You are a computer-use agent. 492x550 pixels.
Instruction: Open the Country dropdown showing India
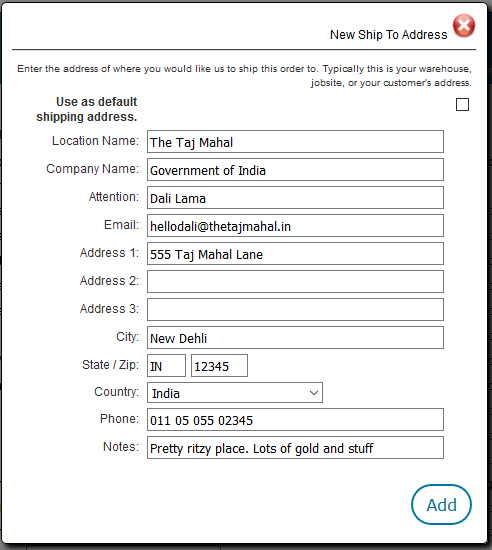click(235, 393)
